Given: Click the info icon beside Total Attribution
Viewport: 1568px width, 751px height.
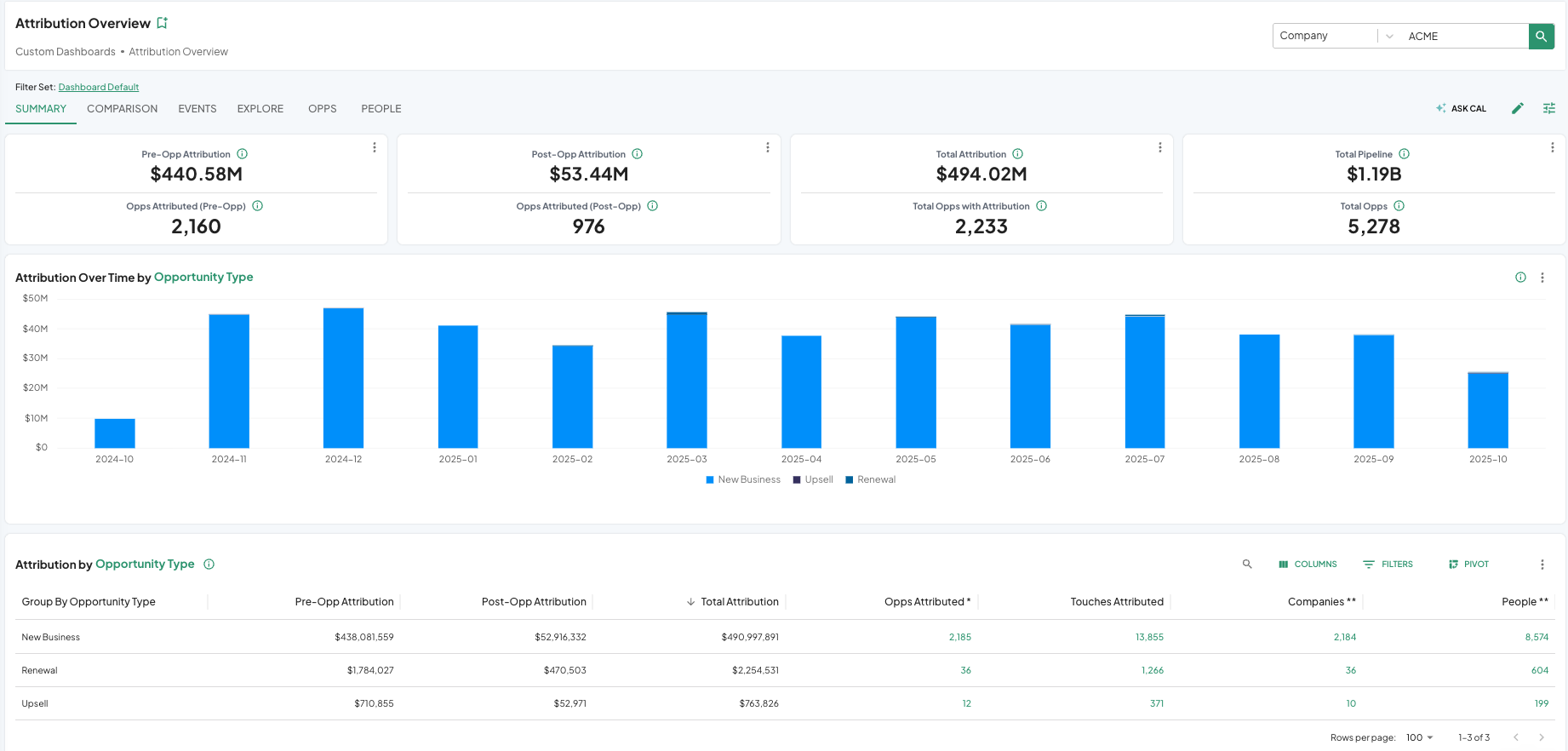Looking at the screenshot, I should click(1017, 154).
